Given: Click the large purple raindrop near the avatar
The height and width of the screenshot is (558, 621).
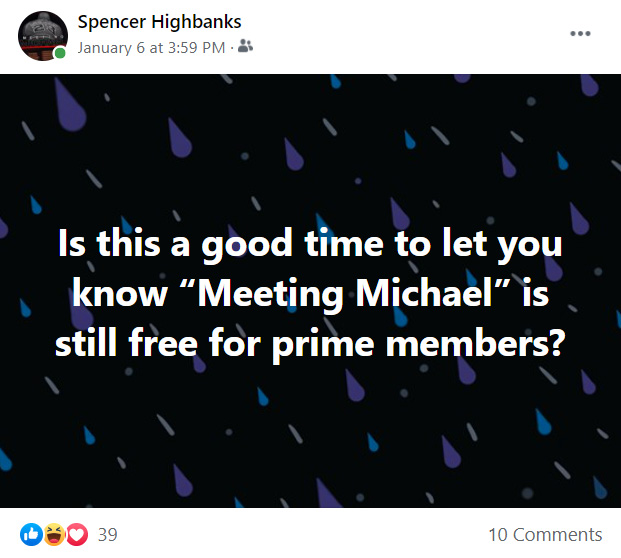Looking at the screenshot, I should point(70,105).
